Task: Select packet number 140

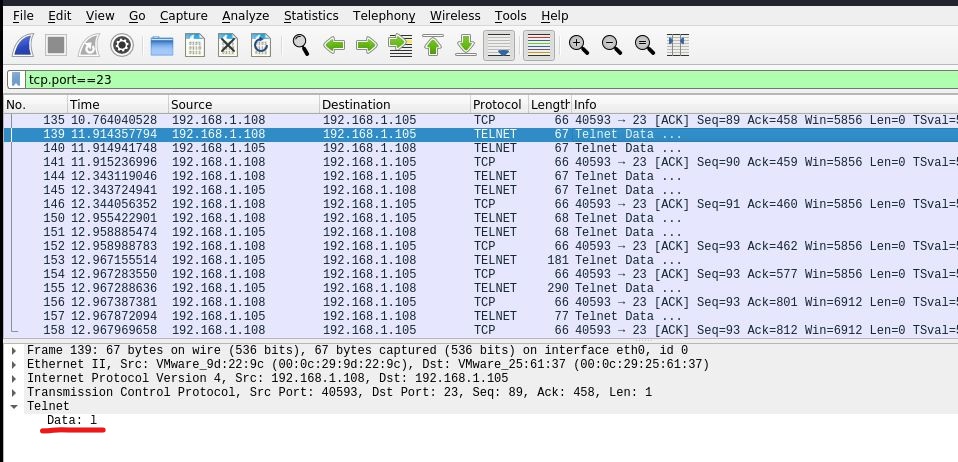Action: coord(480,148)
